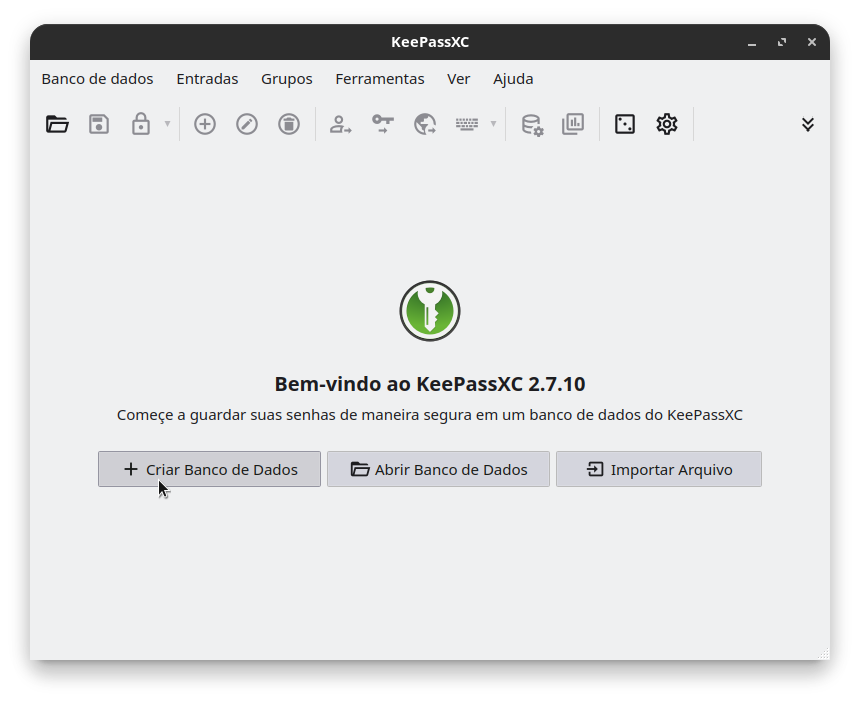Launch the password generator dice icon
The image size is (860, 701).
click(625, 125)
